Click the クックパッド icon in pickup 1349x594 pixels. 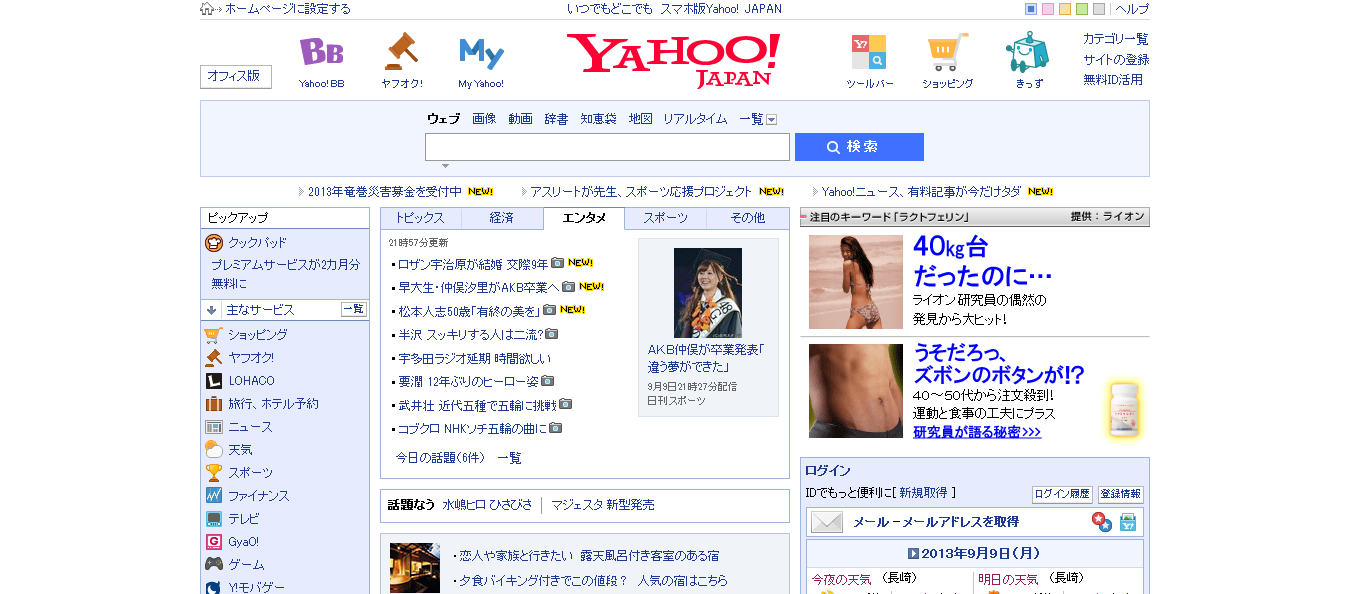pyautogui.click(x=213, y=242)
